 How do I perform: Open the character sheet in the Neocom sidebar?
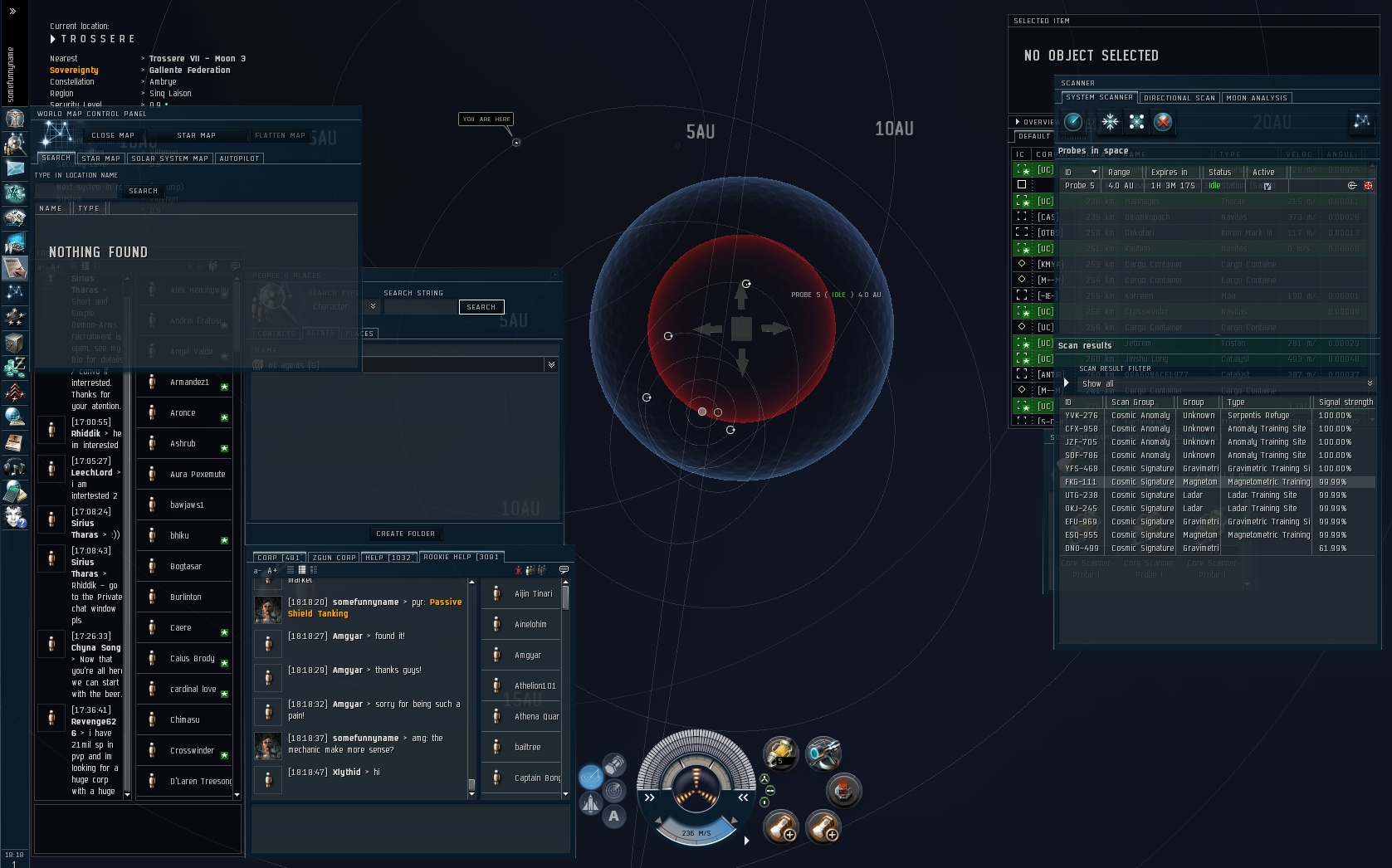tap(14, 118)
